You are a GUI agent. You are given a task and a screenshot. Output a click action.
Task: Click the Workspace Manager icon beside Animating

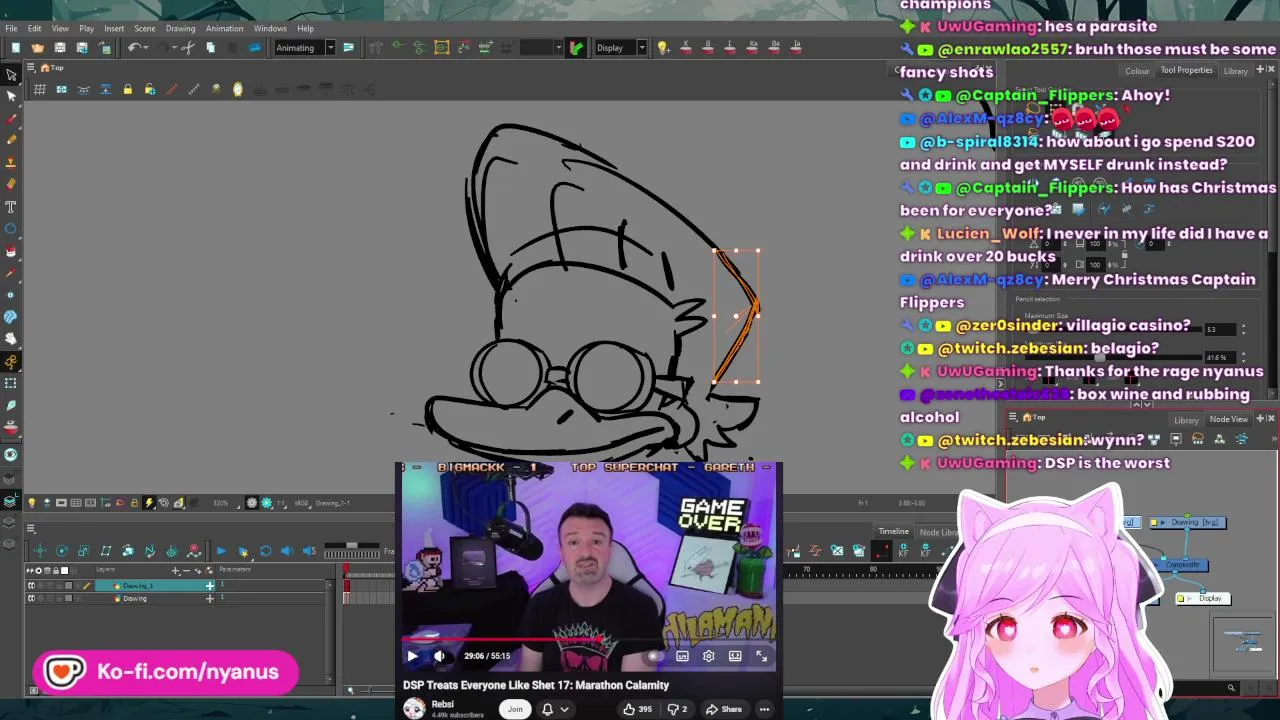click(x=348, y=48)
